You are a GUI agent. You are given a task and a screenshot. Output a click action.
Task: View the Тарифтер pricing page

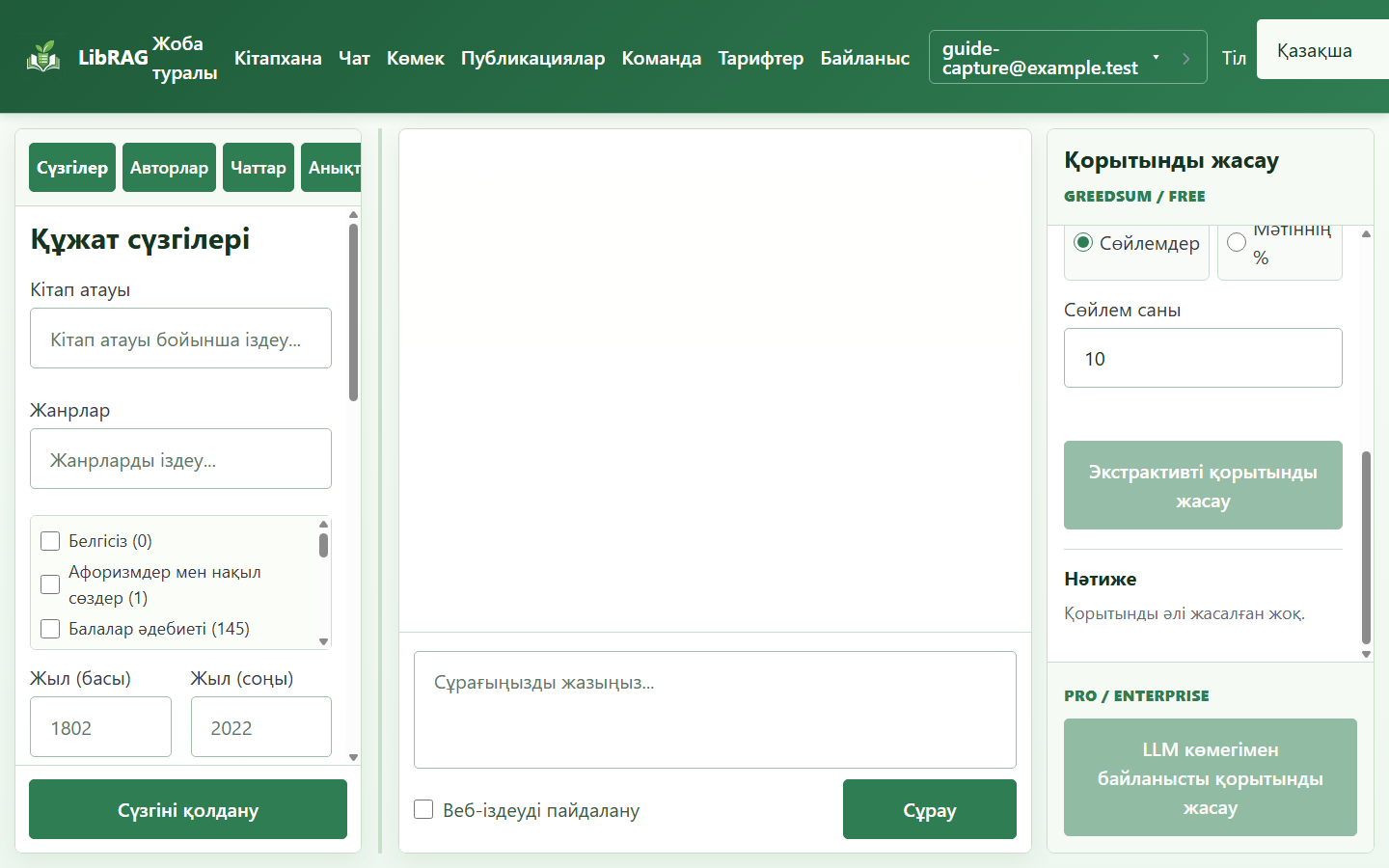761,58
